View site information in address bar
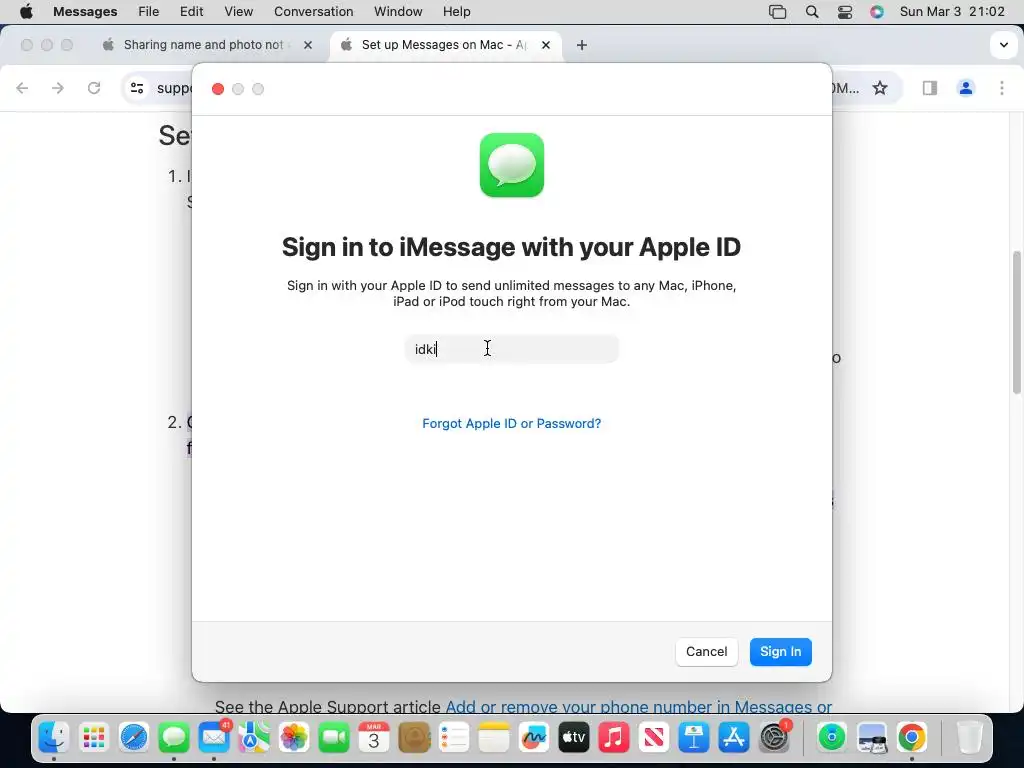This screenshot has height=768, width=1024. point(136,88)
